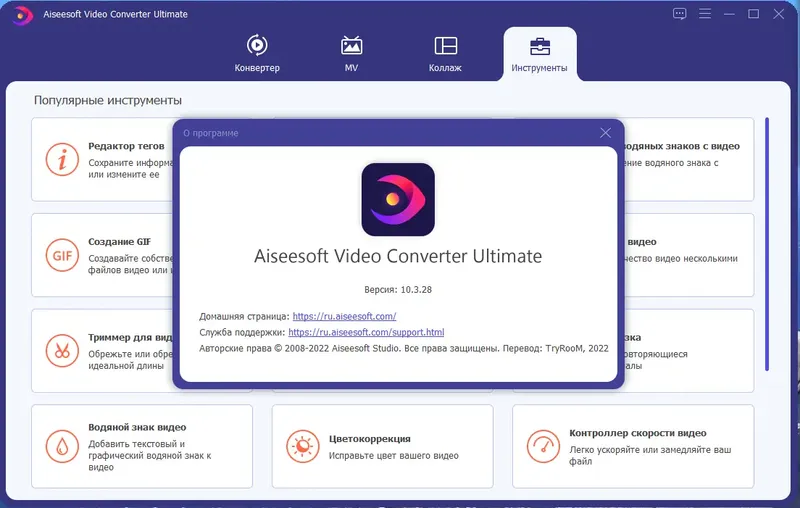This screenshot has height=508, width=800.
Task: Maximize the Aiseesoft window
Action: coord(754,14)
